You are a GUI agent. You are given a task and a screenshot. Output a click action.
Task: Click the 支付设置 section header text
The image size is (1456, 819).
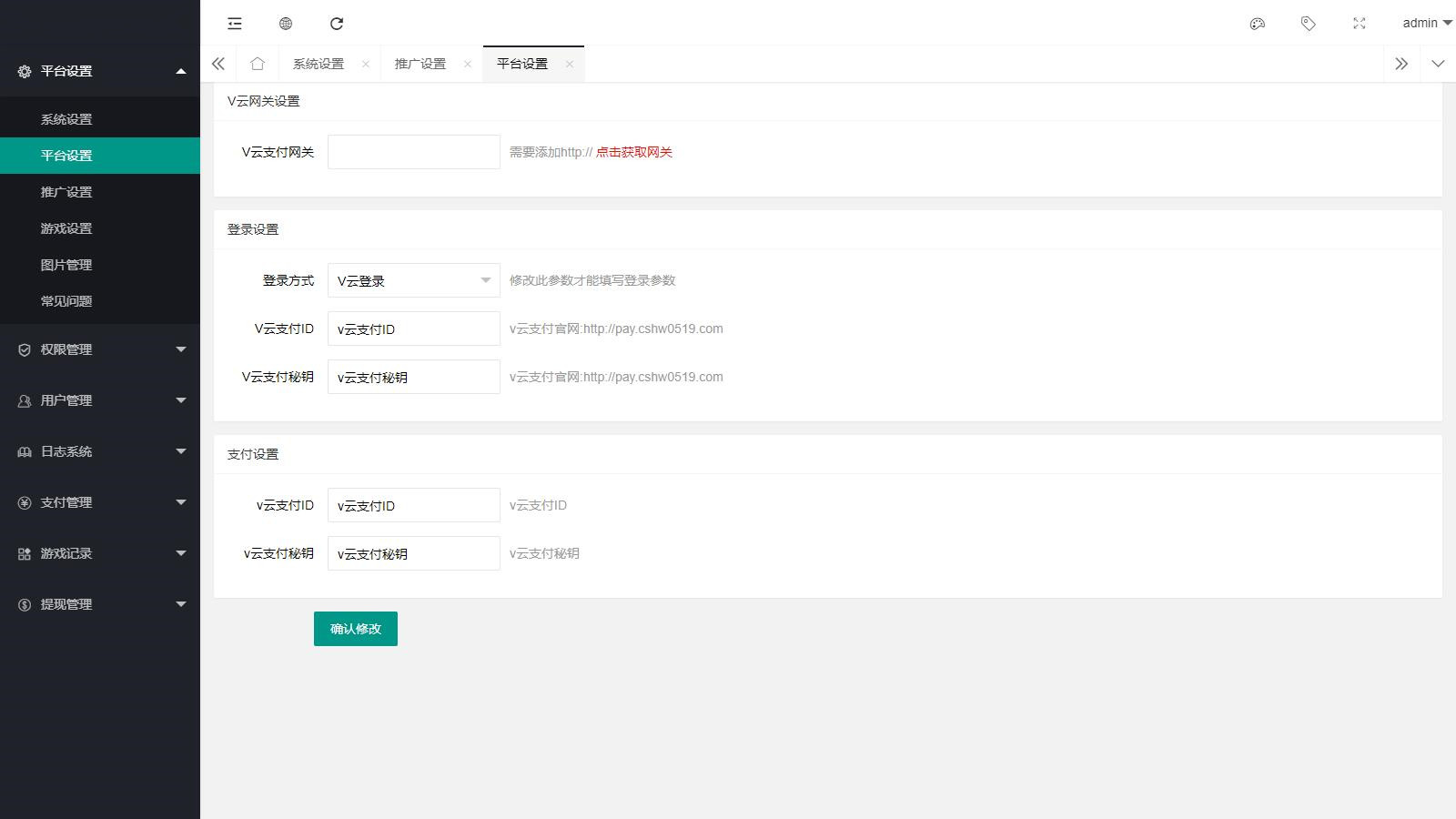click(253, 454)
